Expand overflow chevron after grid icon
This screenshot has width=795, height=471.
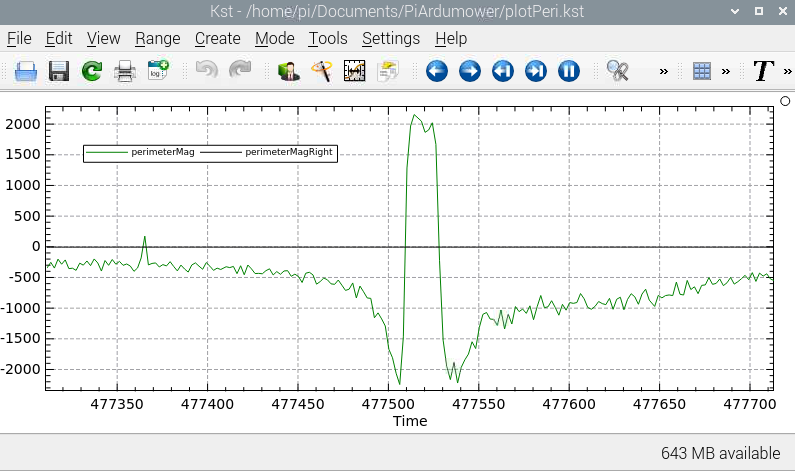pyautogui.click(x=726, y=71)
